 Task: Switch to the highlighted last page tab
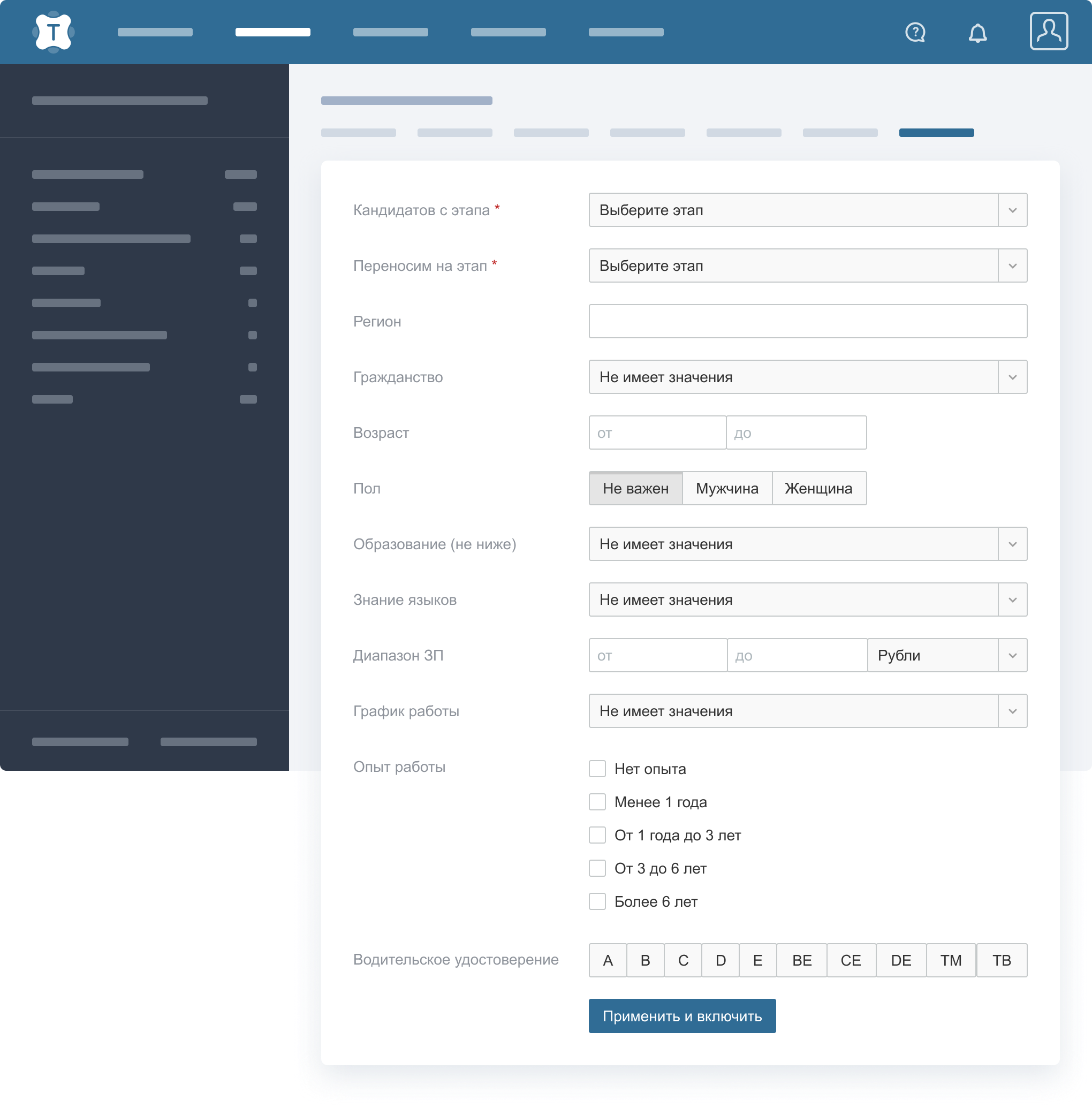[936, 133]
